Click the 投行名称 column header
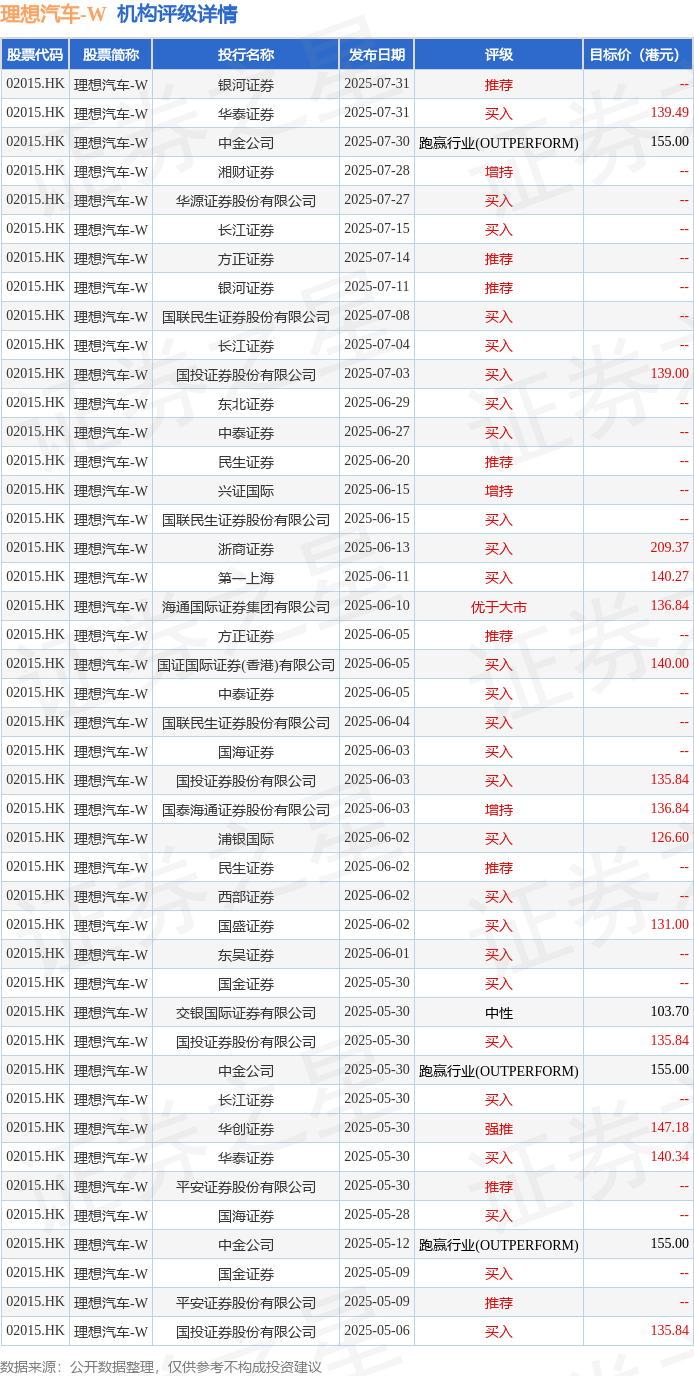The width and height of the screenshot is (694, 1376). 246,55
